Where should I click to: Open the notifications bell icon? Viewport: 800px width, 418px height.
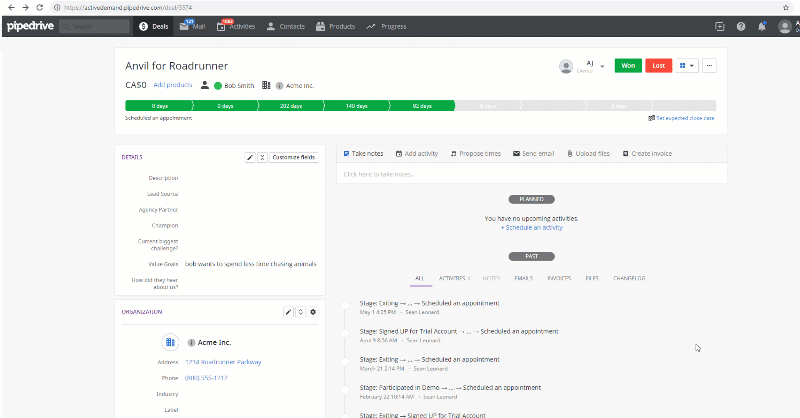[x=762, y=27]
